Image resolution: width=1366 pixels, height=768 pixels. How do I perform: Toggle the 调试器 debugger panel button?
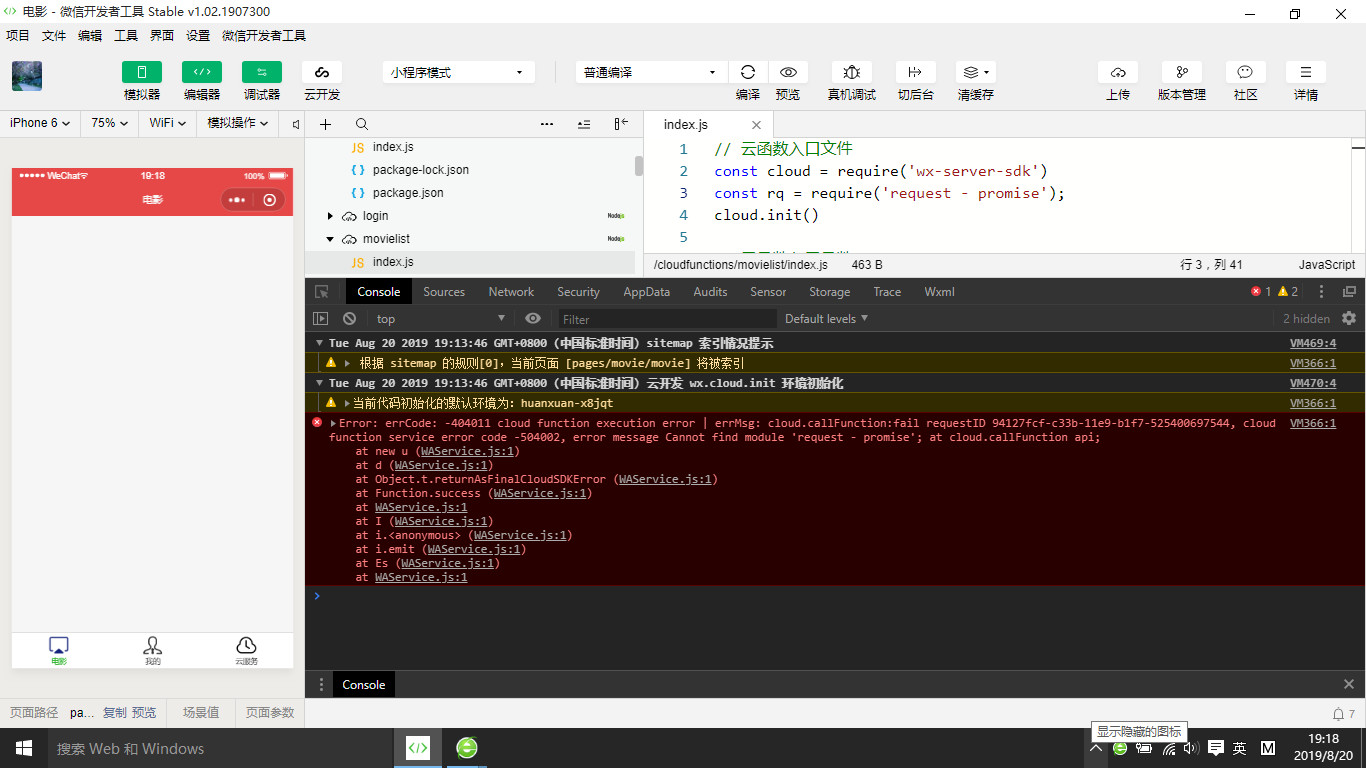262,72
